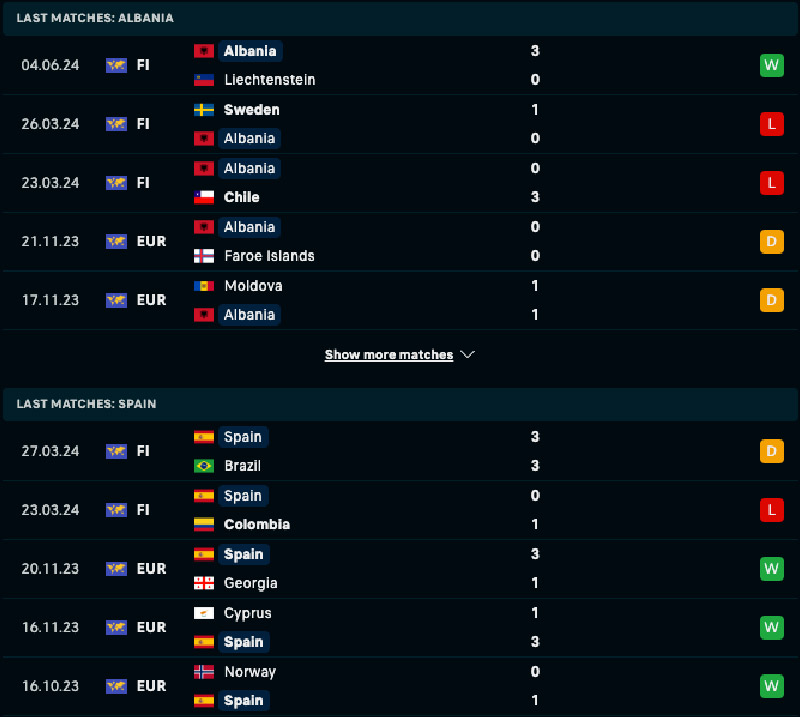The image size is (800, 717).
Task: Expand the Show more matches chevron
Action: click(x=468, y=355)
